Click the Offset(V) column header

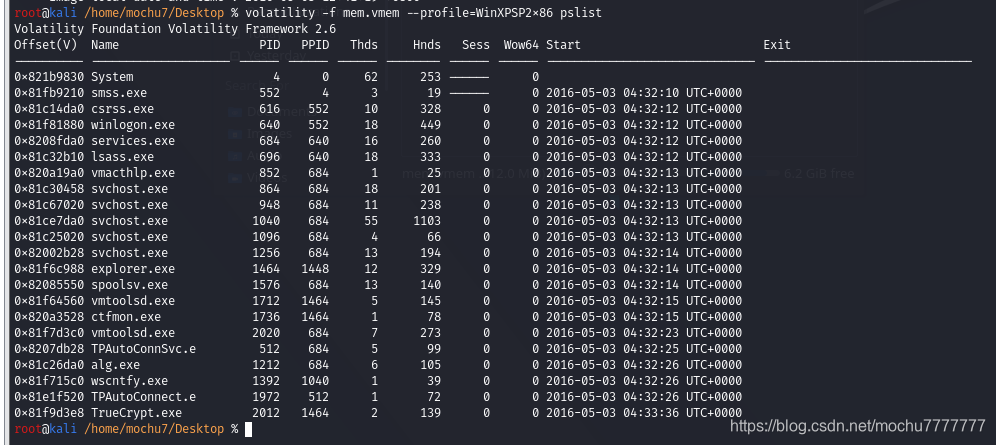point(48,45)
